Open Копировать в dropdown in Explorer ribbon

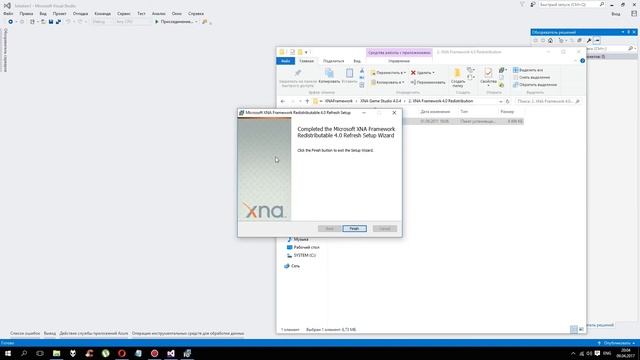pos(387,82)
